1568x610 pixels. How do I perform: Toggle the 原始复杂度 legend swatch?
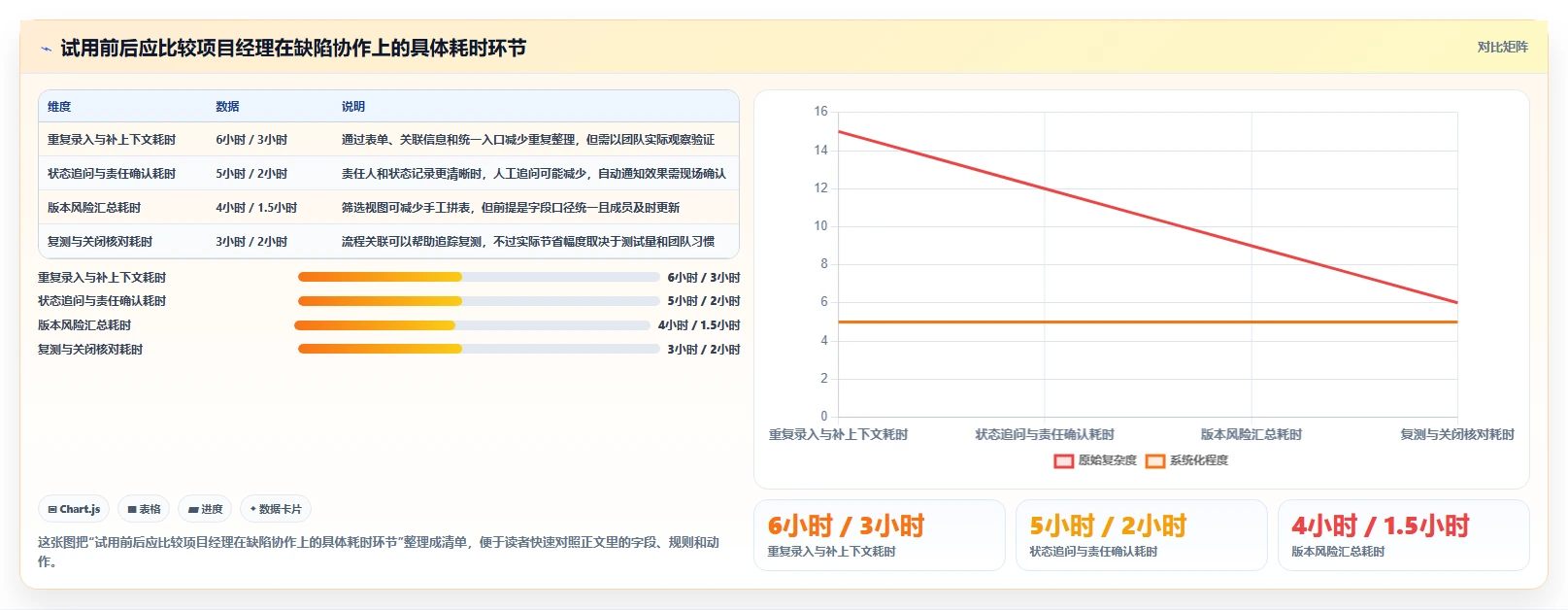pyautogui.click(x=1064, y=460)
